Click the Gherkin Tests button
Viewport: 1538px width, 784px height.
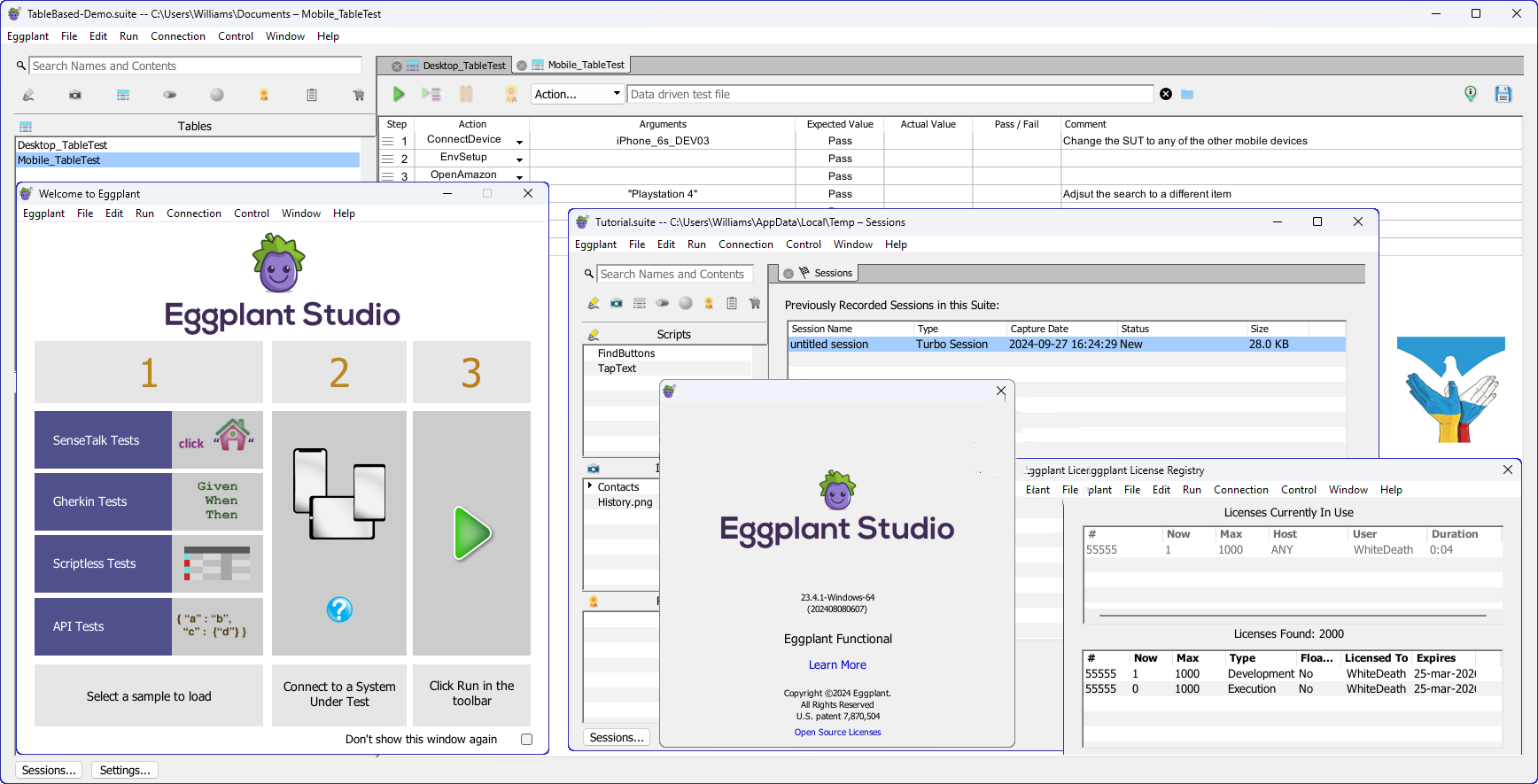[103, 501]
